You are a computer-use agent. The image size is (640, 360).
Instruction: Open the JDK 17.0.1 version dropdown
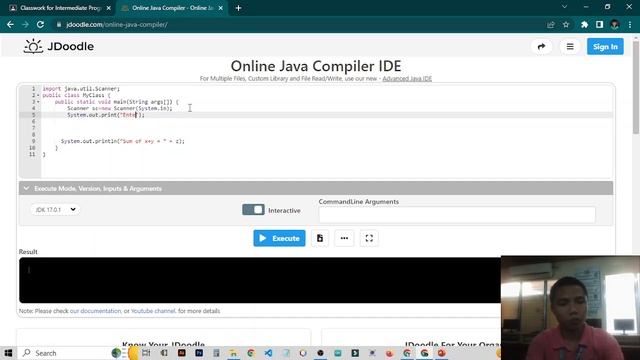coord(55,209)
